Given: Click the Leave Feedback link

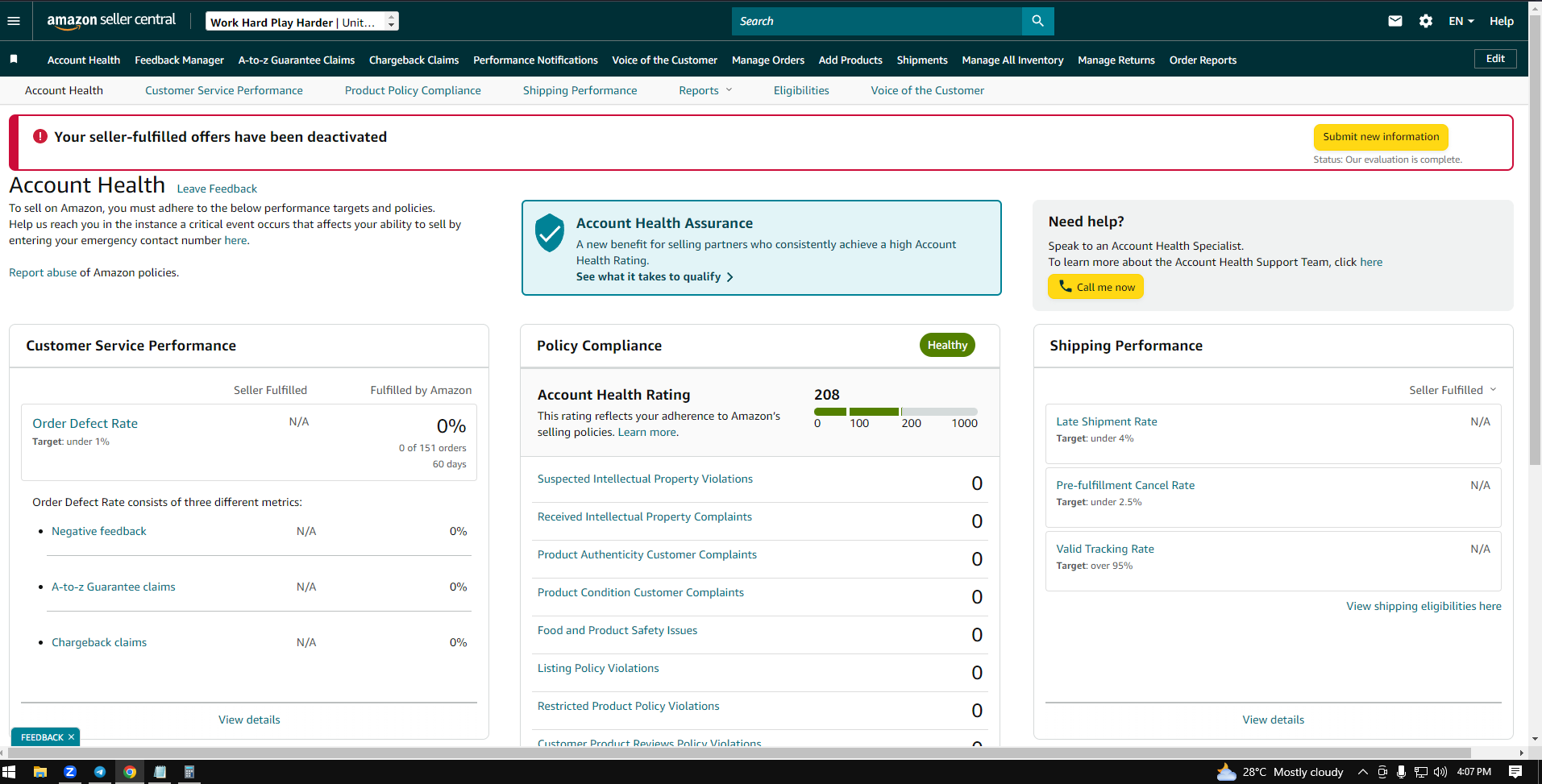Looking at the screenshot, I should [x=217, y=189].
